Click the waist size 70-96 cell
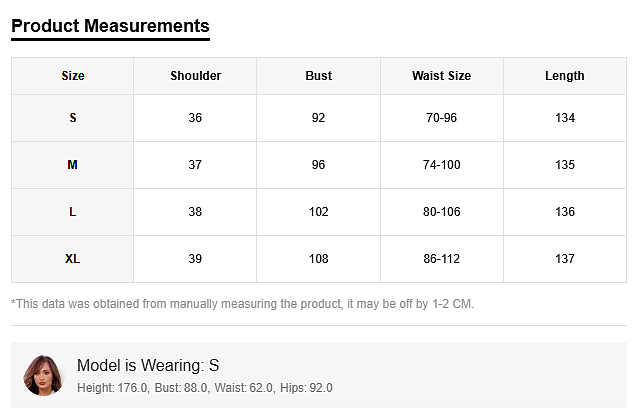 [441, 118]
